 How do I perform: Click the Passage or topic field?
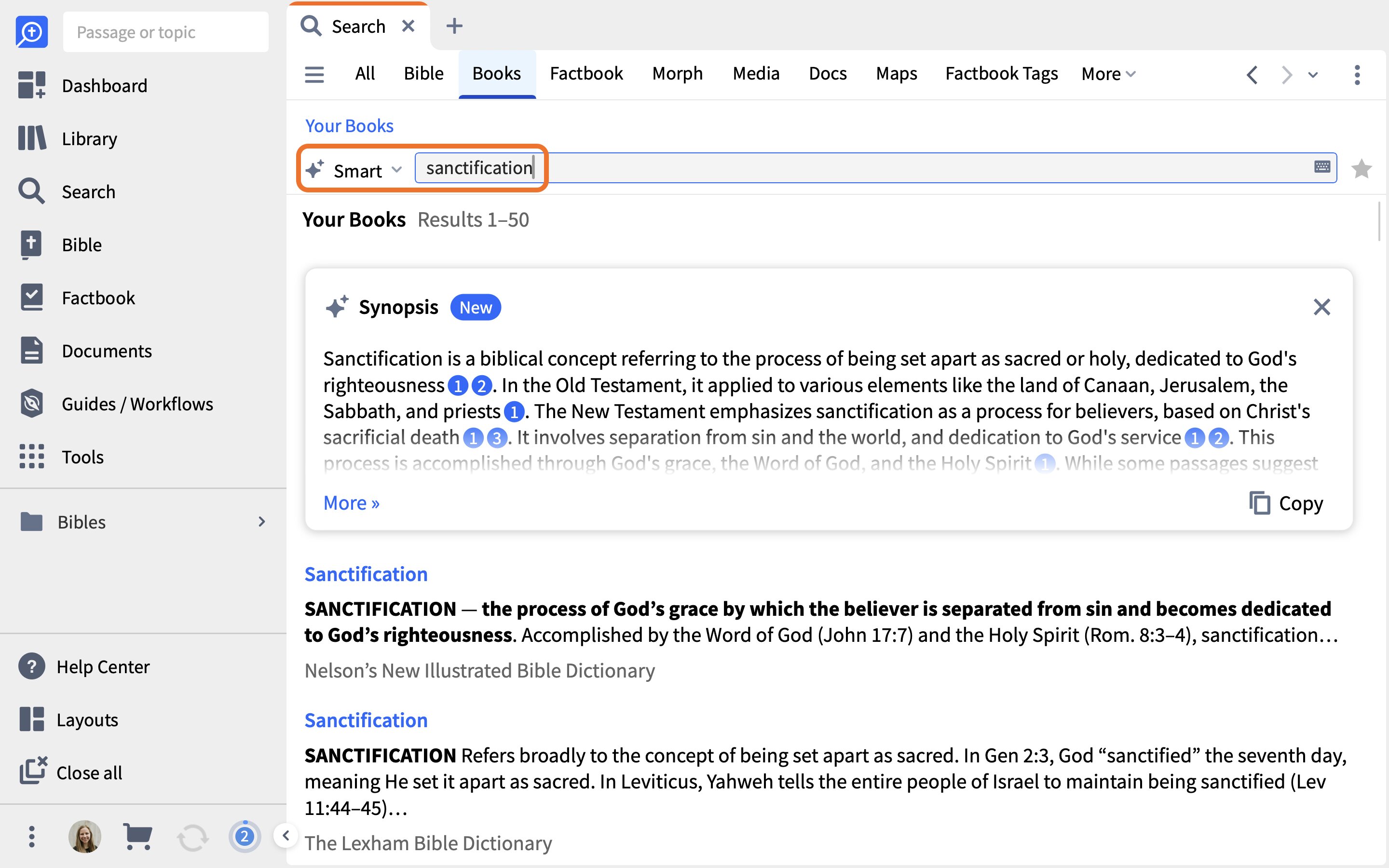pos(165,31)
